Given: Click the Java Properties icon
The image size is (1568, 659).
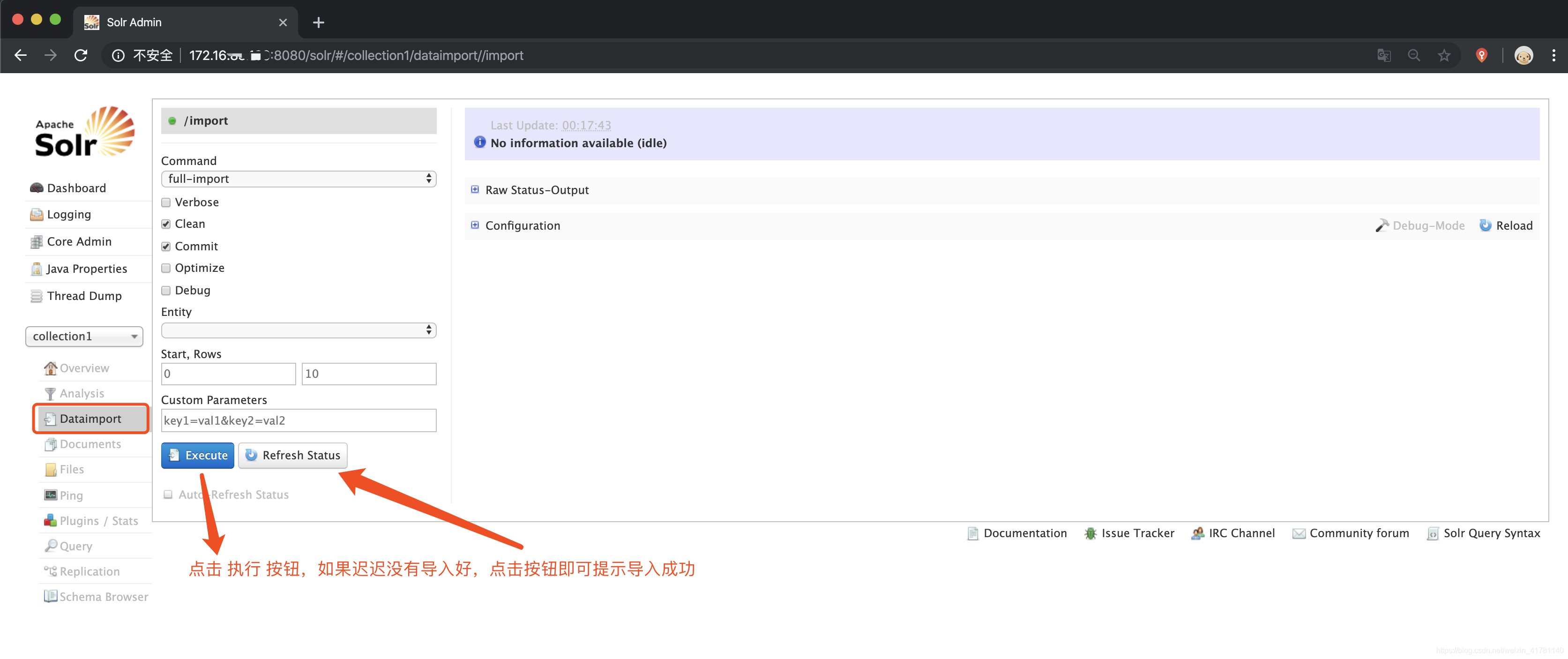Looking at the screenshot, I should (x=37, y=269).
